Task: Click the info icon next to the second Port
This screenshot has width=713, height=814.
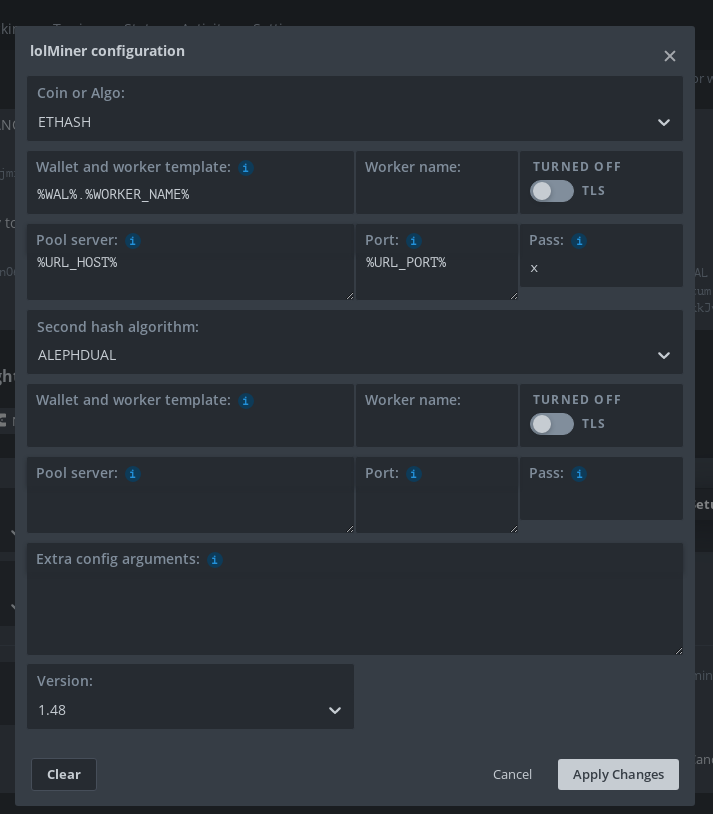Action: (413, 474)
